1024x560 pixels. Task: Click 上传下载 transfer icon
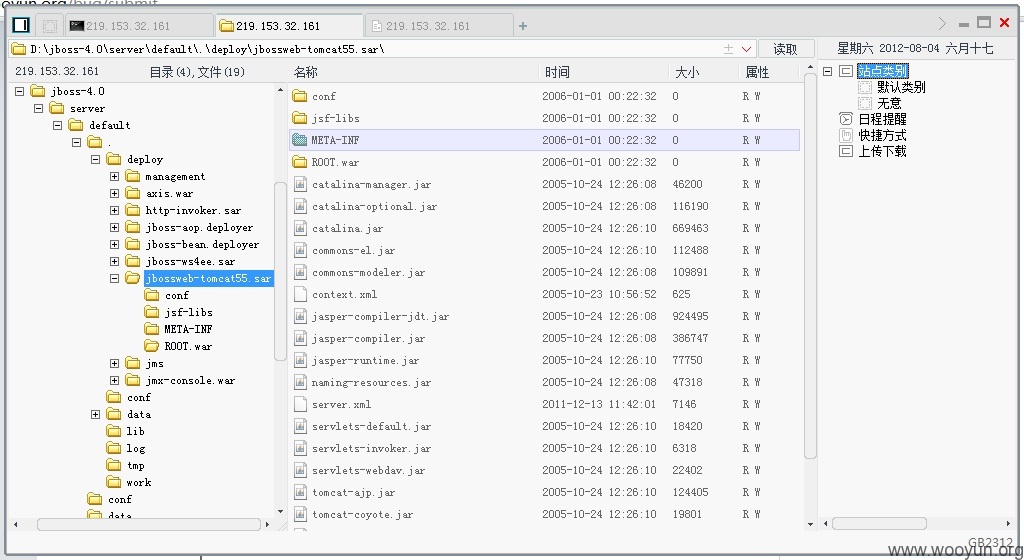coord(846,151)
